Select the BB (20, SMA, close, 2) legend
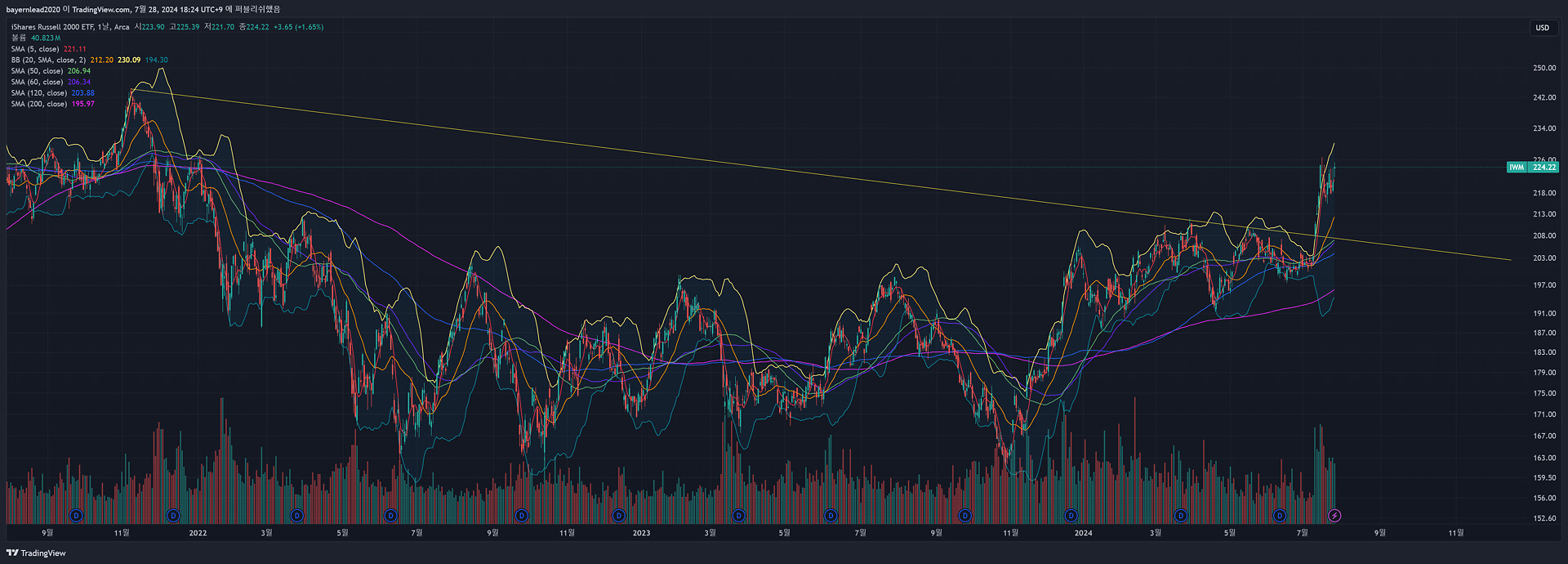1568x564 pixels. click(48, 60)
